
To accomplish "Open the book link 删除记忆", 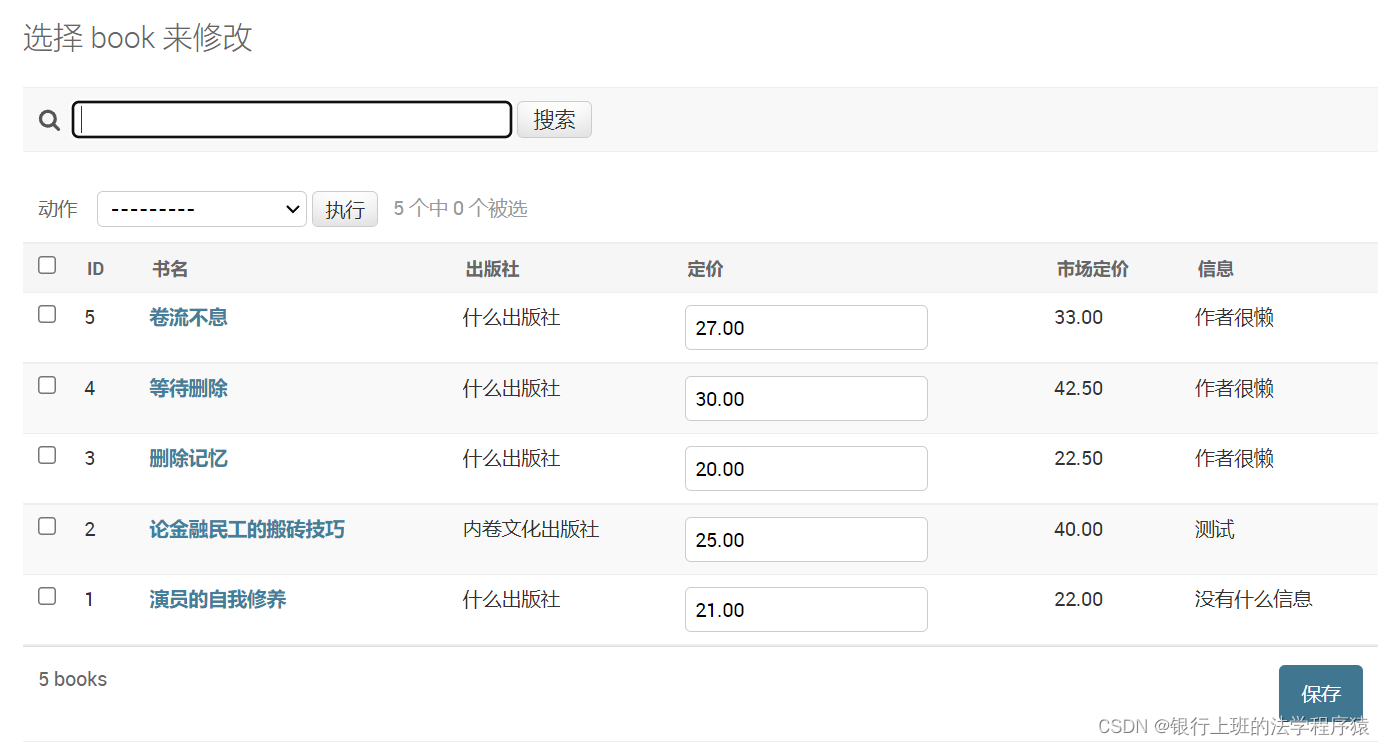I will [x=189, y=459].
